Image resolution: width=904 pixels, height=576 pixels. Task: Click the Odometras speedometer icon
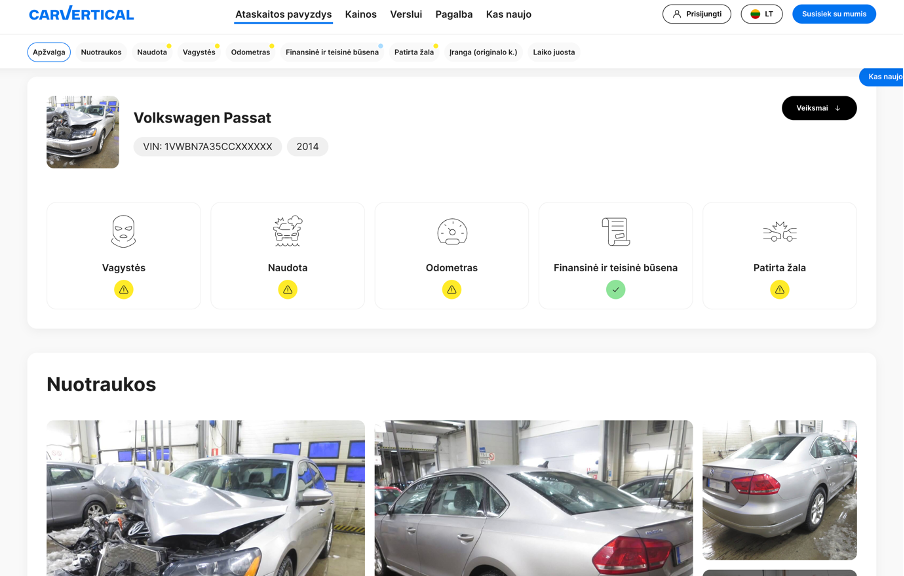point(452,232)
